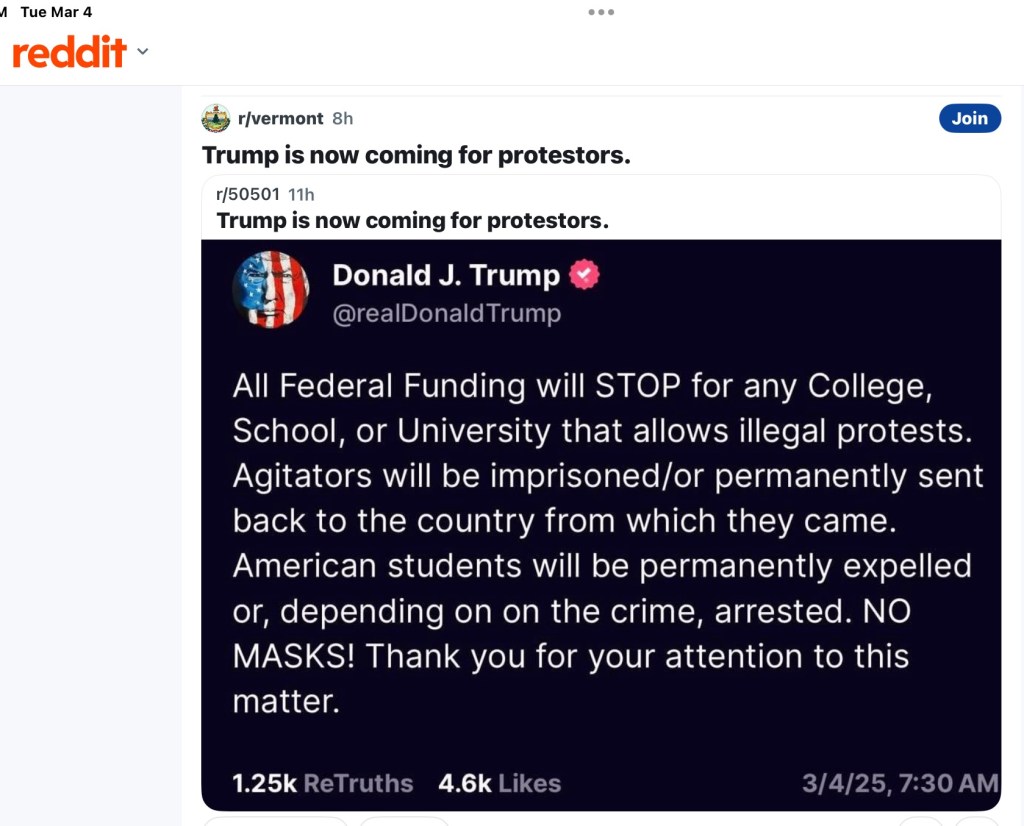Click the pink verified badge icon

point(584,275)
